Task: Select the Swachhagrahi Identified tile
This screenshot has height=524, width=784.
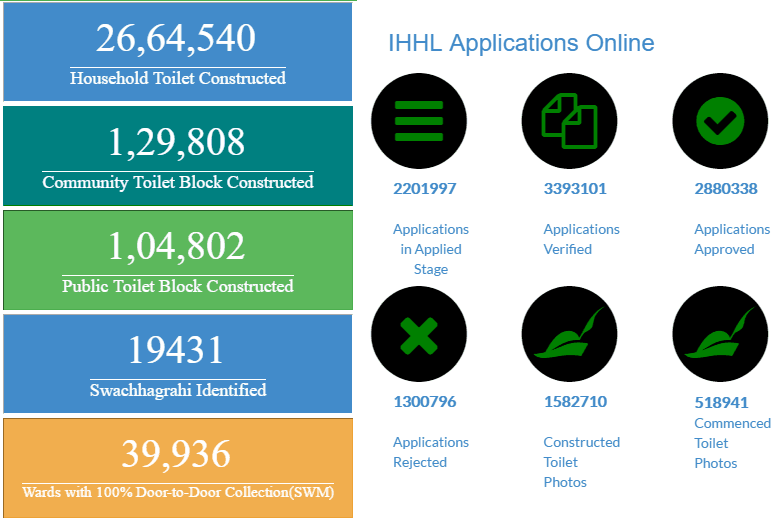Action: click(178, 364)
